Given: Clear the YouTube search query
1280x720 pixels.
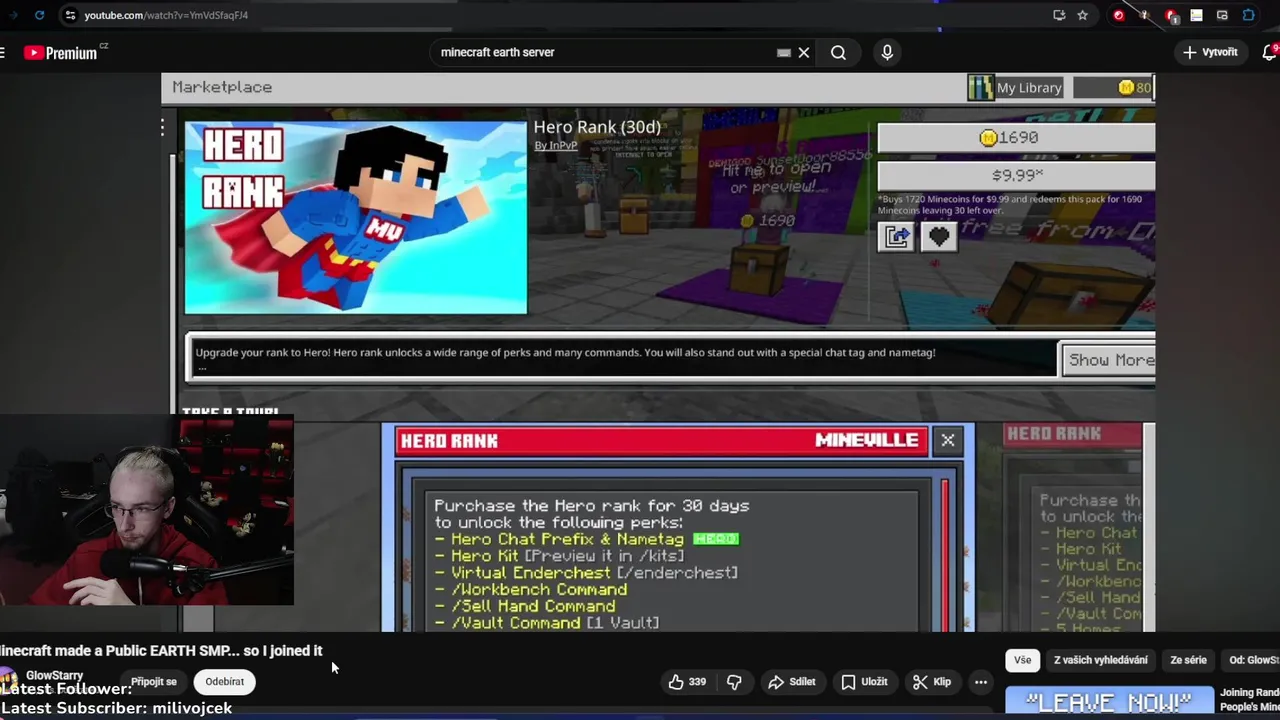Looking at the screenshot, I should pyautogui.click(x=803, y=52).
